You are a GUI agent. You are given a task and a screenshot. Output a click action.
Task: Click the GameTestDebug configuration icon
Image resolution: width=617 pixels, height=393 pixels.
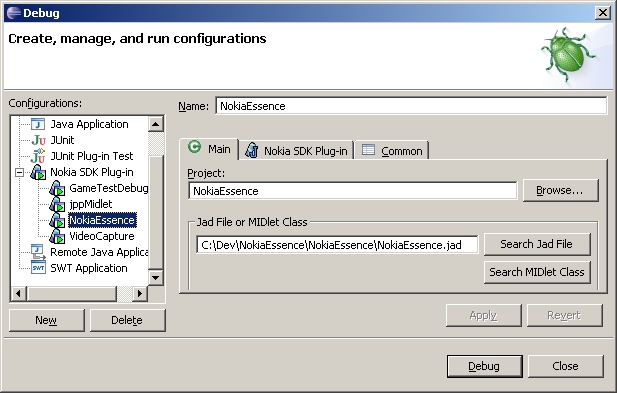point(57,188)
